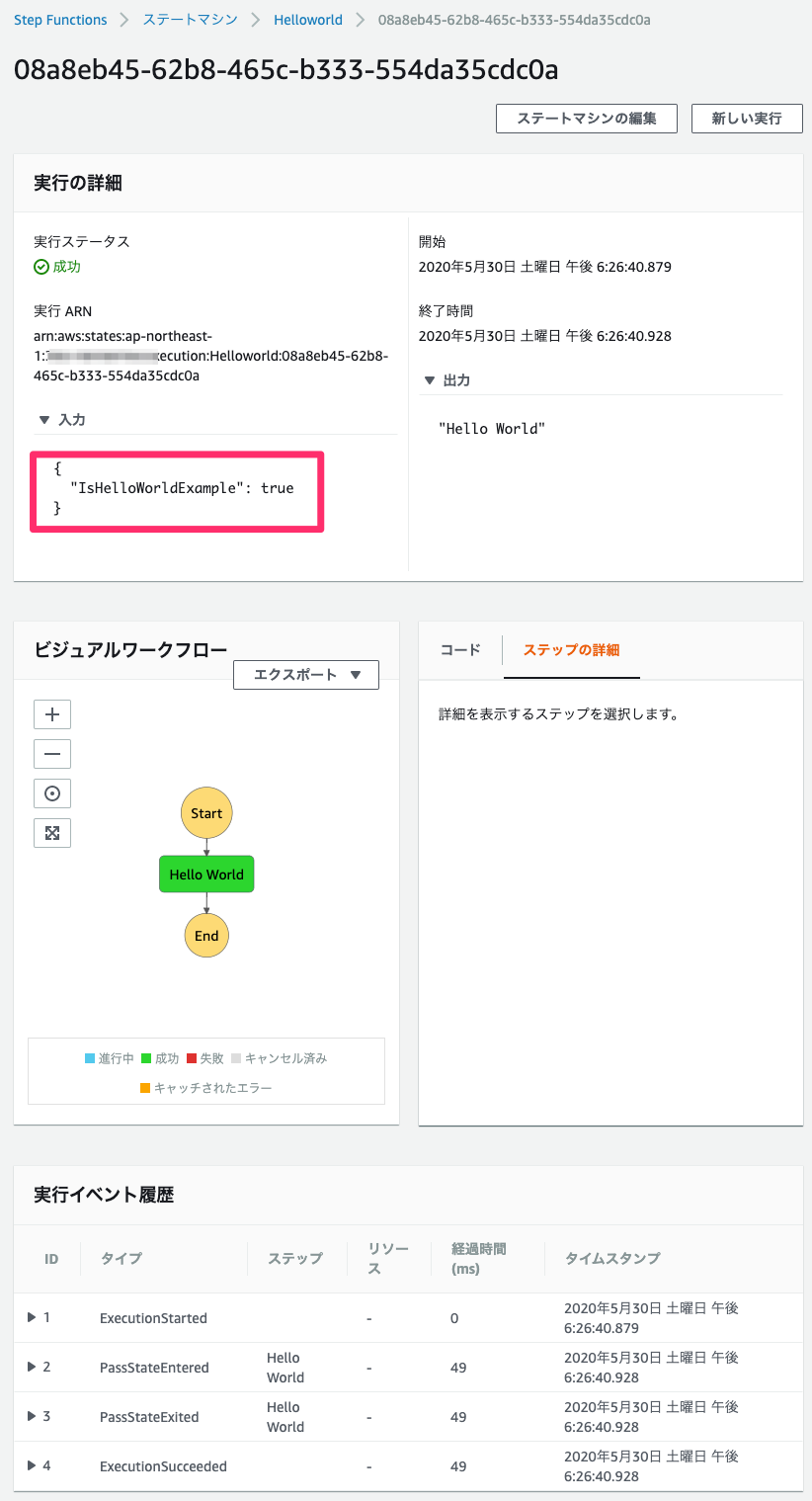Expand event row 4 ExecutionSucceeded
Viewport: 812px width, 1501px height.
point(32,1465)
